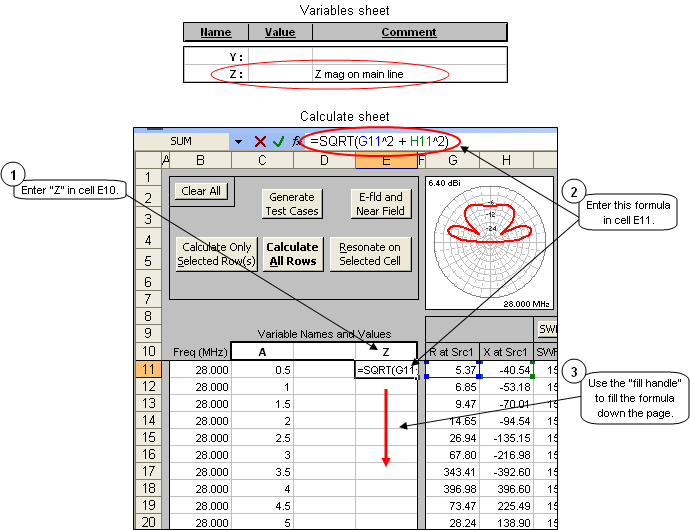Viewport: 690px width, 530px height.
Task: Click inside the formula bar SQRT text
Action: pos(380,141)
